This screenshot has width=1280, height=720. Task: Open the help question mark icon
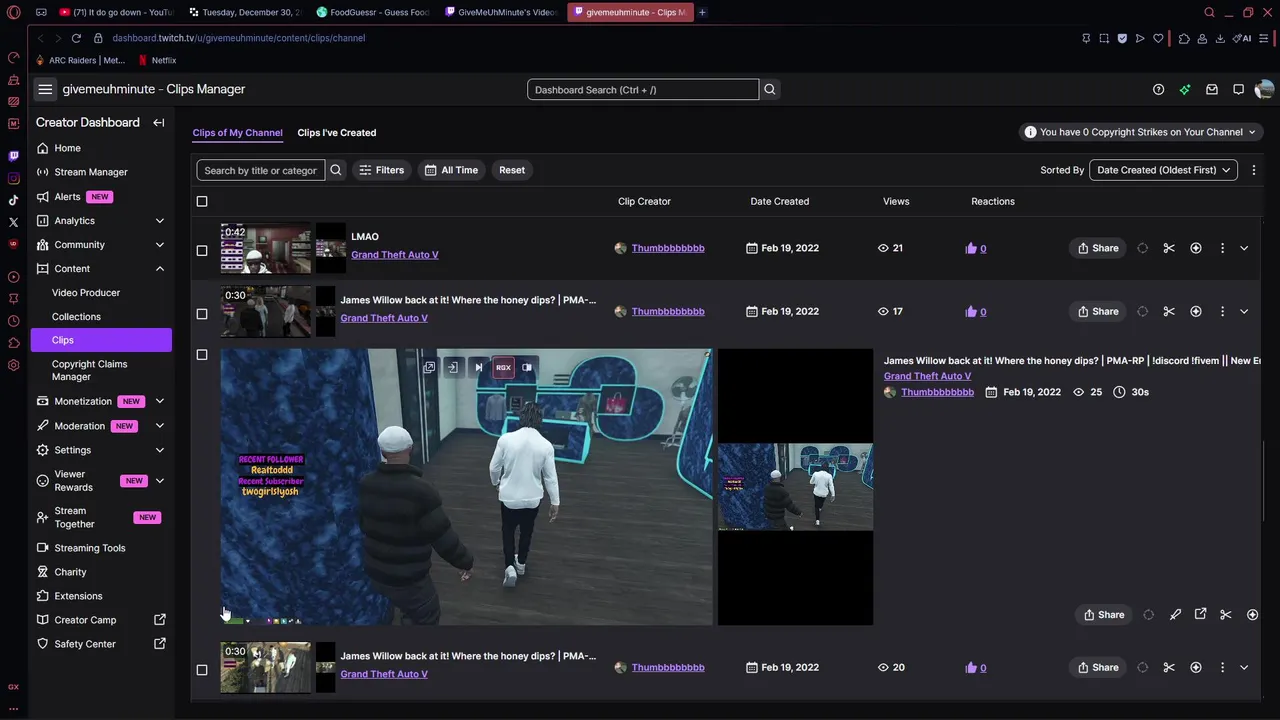click(x=1158, y=89)
